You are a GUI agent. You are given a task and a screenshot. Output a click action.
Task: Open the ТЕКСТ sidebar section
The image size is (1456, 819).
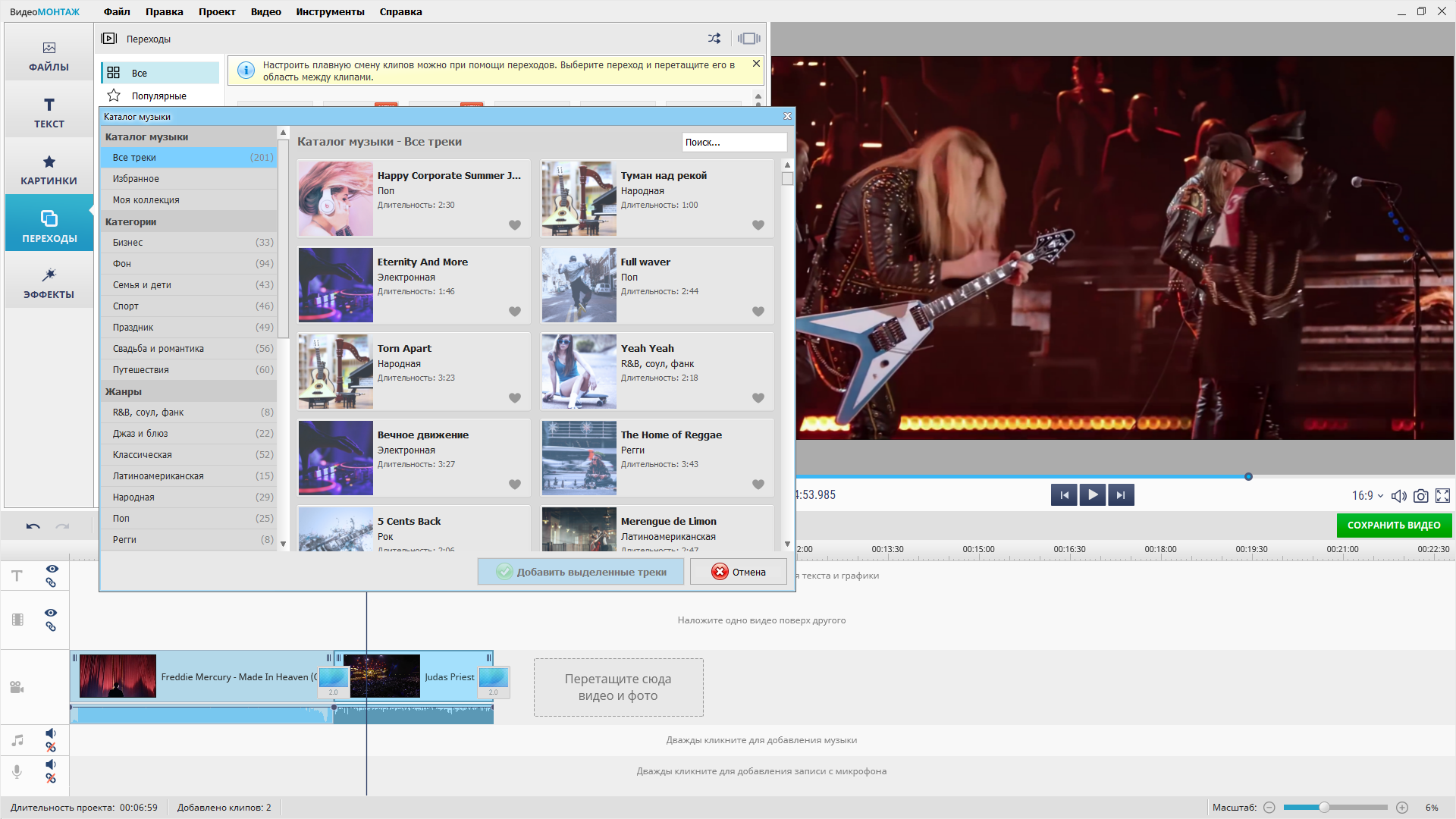pos(49,112)
